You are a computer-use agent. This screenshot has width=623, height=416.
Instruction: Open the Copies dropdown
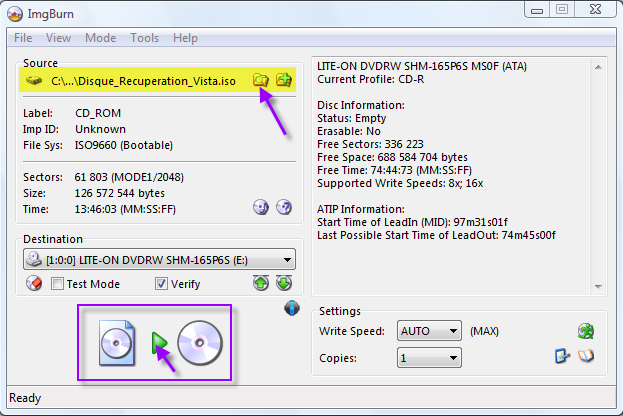point(429,358)
